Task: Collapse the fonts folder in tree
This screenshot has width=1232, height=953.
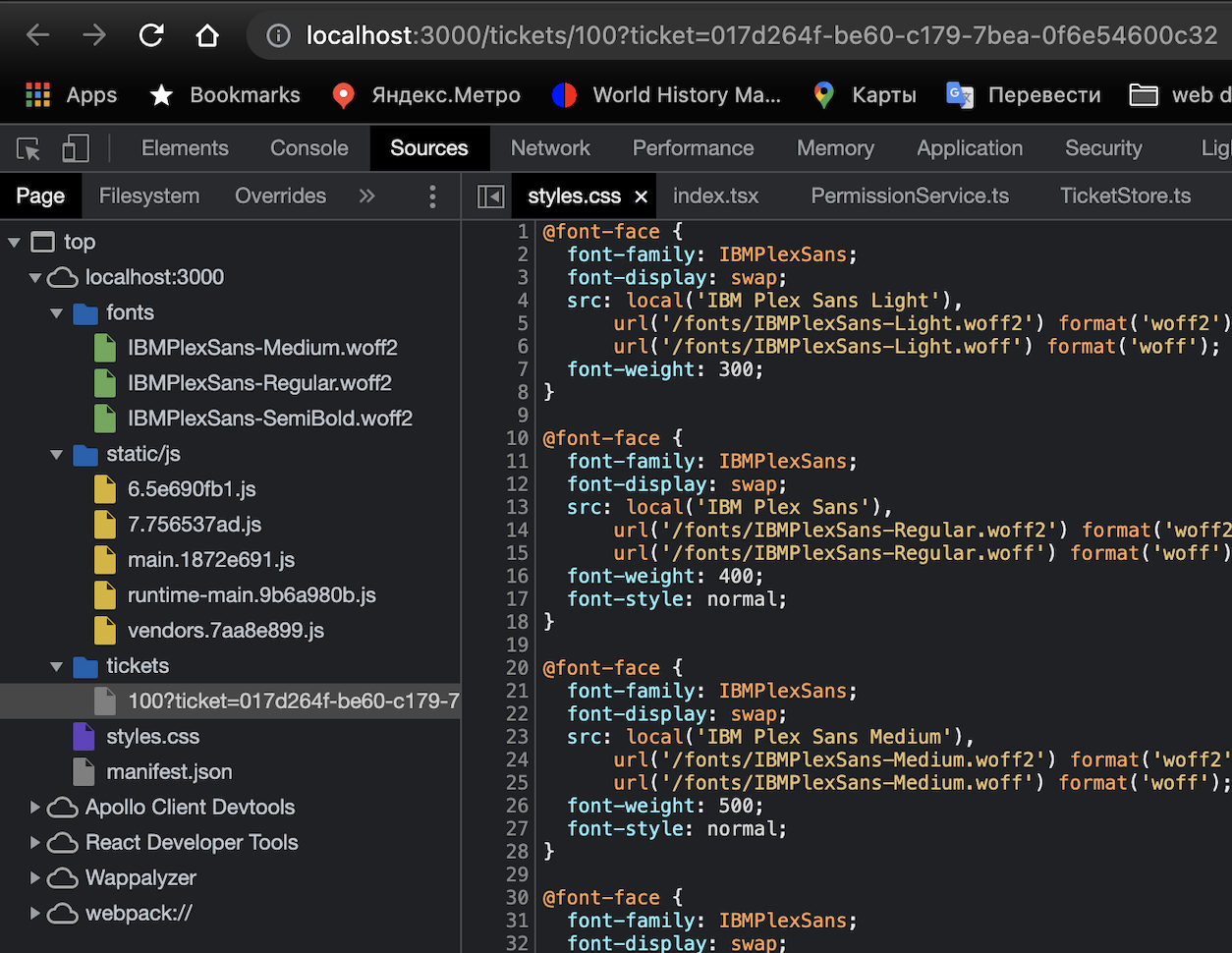Action: 57,313
